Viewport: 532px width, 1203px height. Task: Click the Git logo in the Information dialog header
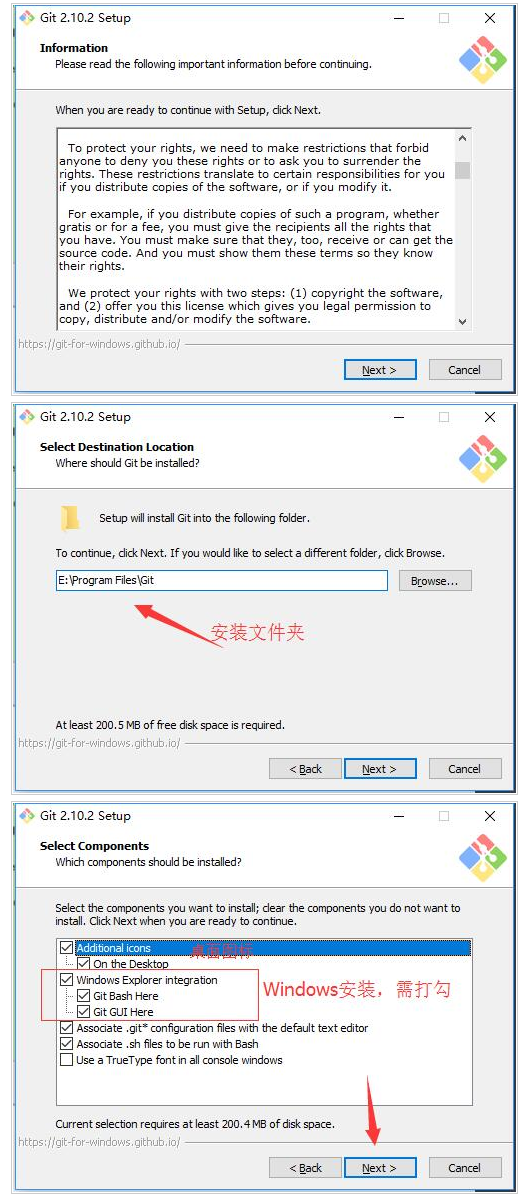tap(483, 59)
